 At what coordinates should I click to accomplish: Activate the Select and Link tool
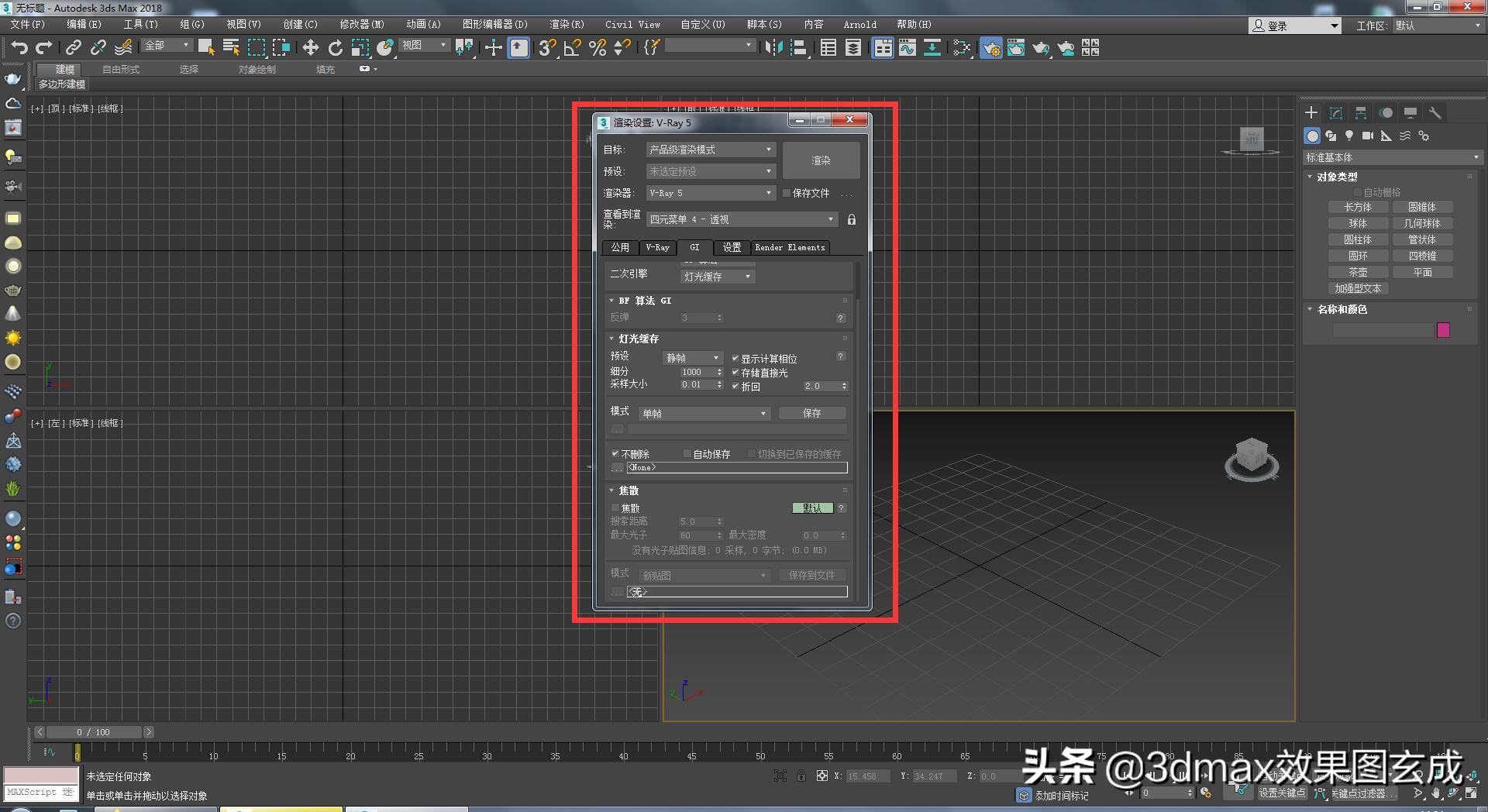tap(74, 48)
